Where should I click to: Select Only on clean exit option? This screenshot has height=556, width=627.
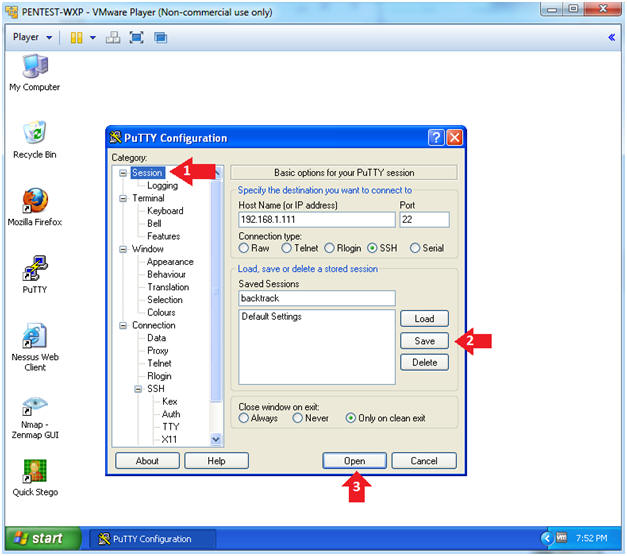pos(385,418)
